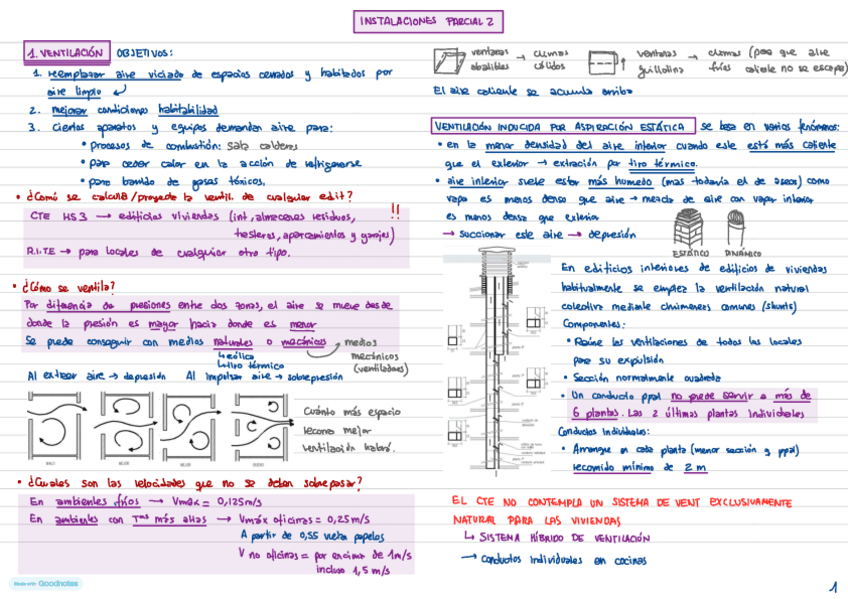Click the red question '¿Cómo se ventila?'
848x599 pixels.
64,286
